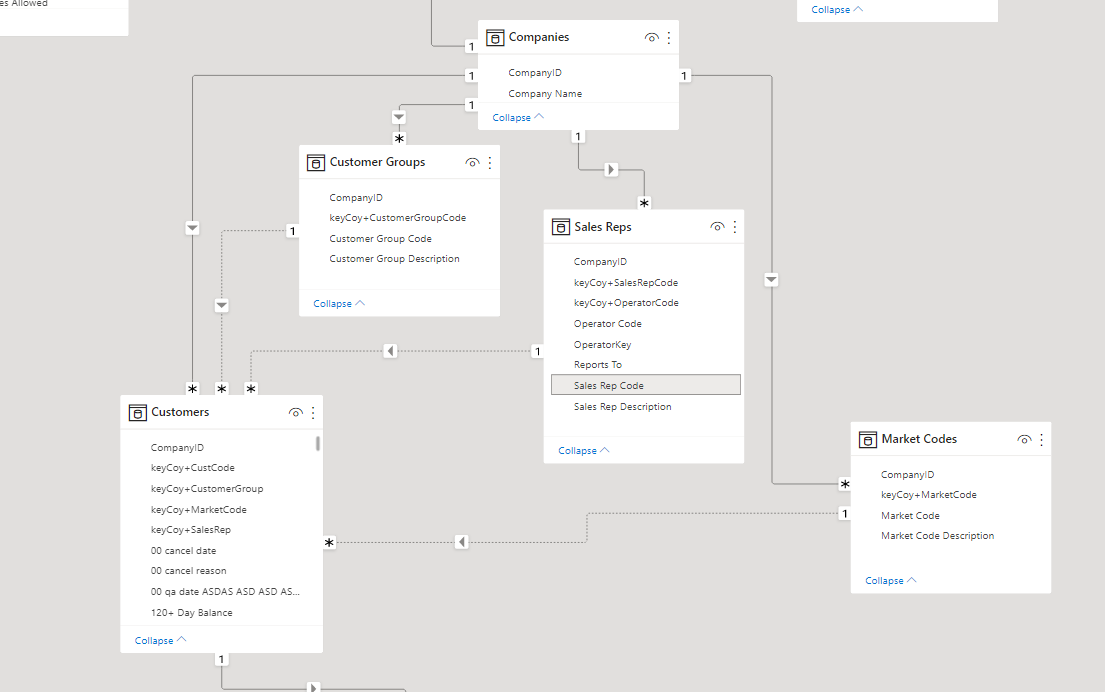
Task: Collapse the Market Codes table
Action: 891,581
